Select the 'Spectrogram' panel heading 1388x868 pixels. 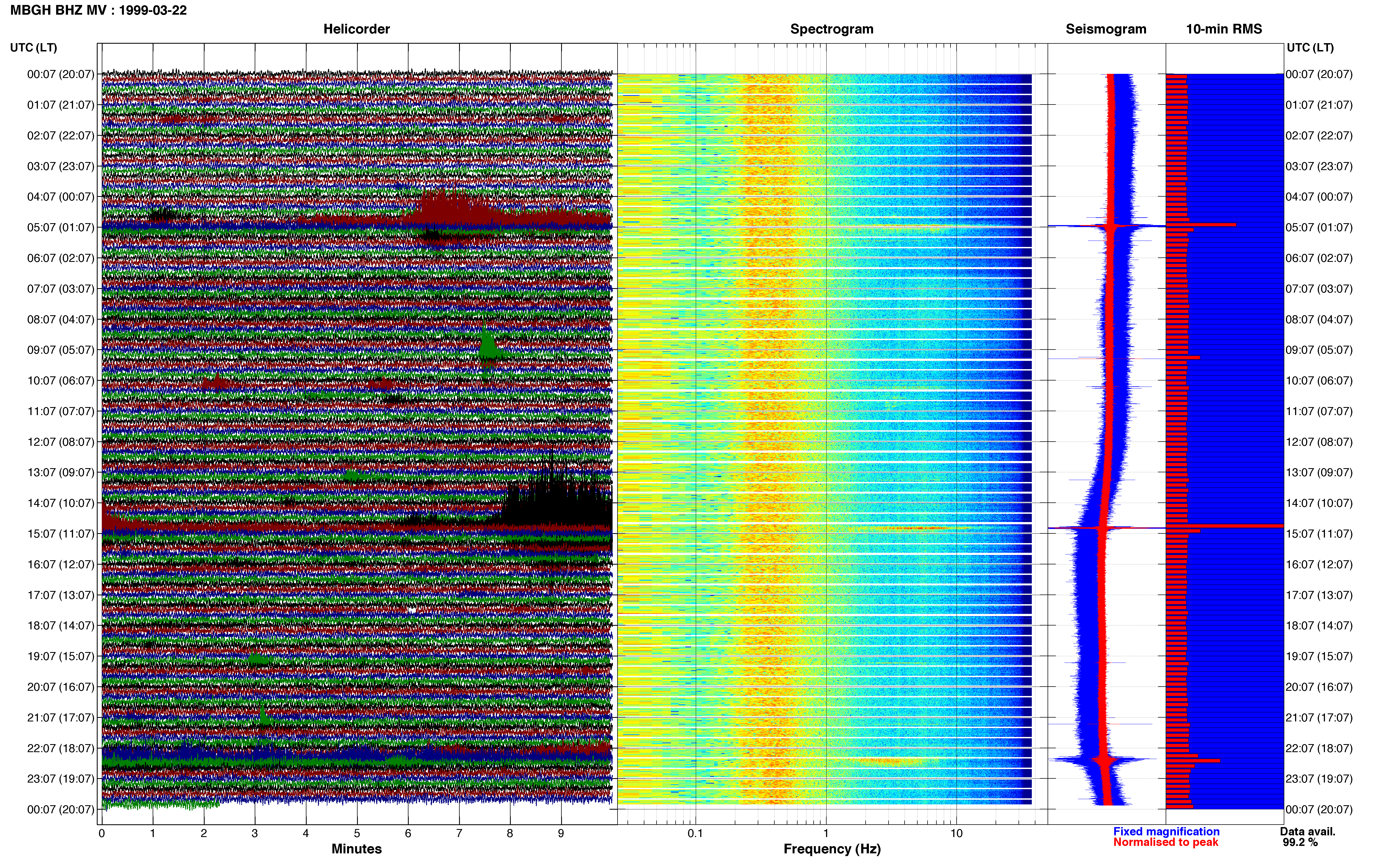pyautogui.click(x=832, y=29)
